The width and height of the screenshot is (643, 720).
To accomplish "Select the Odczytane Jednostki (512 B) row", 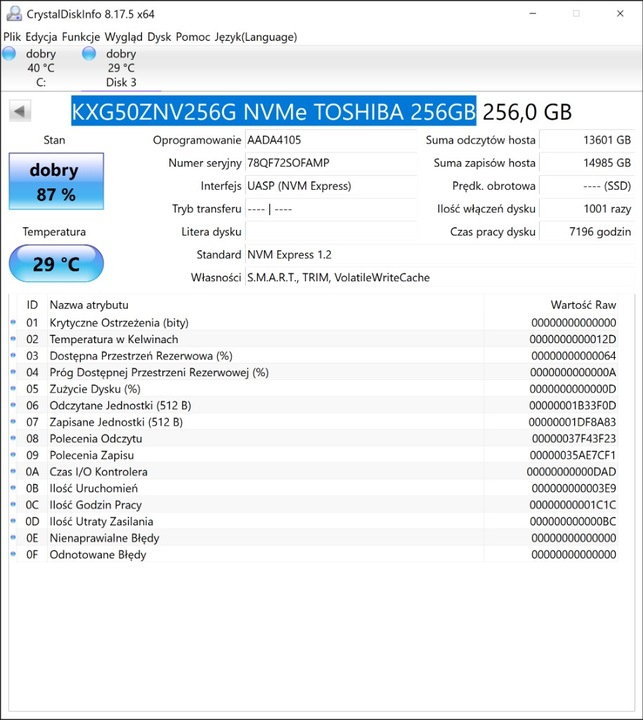I will point(314,405).
